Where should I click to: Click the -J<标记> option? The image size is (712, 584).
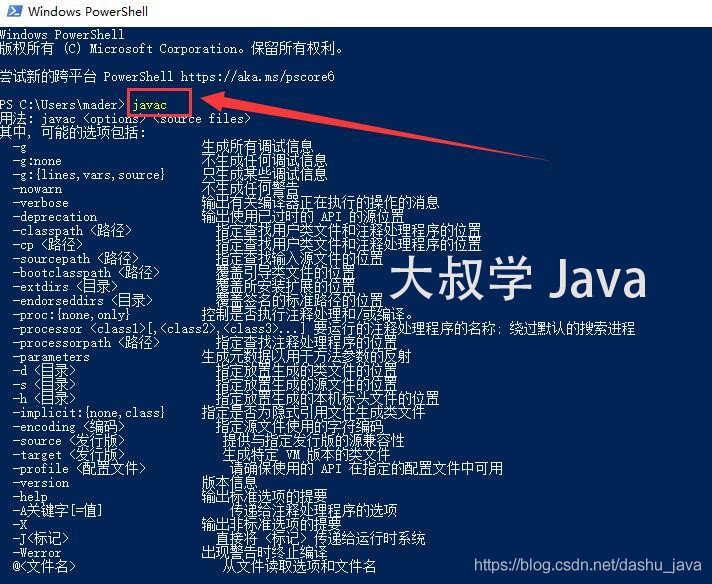point(41,539)
